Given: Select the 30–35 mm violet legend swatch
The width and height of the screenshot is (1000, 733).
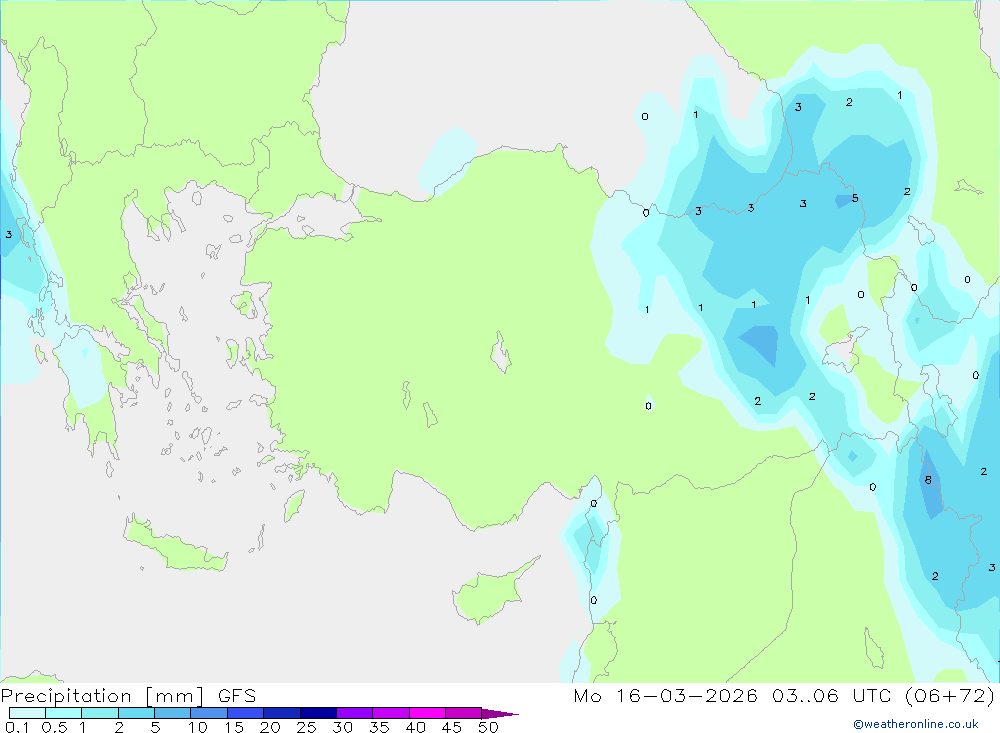Looking at the screenshot, I should (355, 713).
